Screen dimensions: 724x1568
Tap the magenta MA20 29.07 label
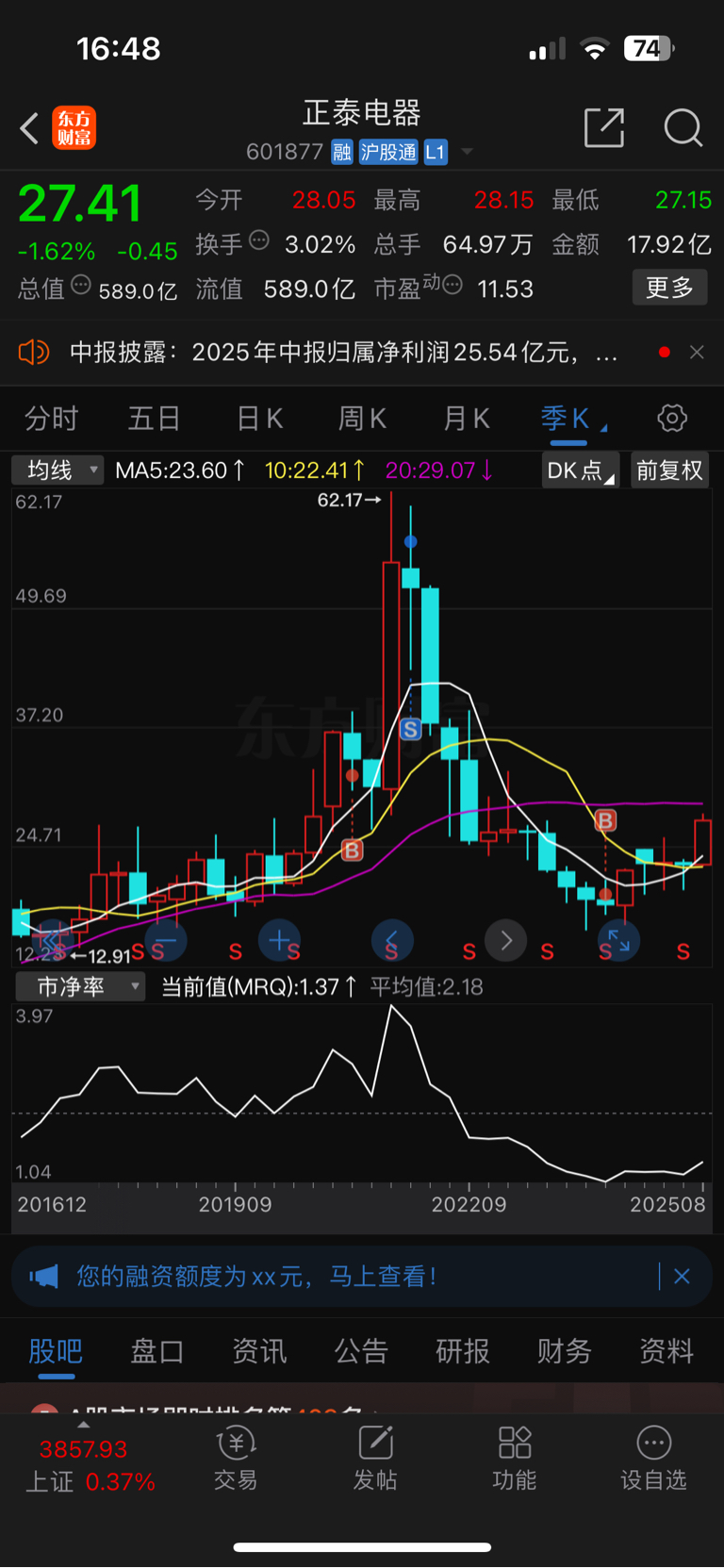pos(439,470)
